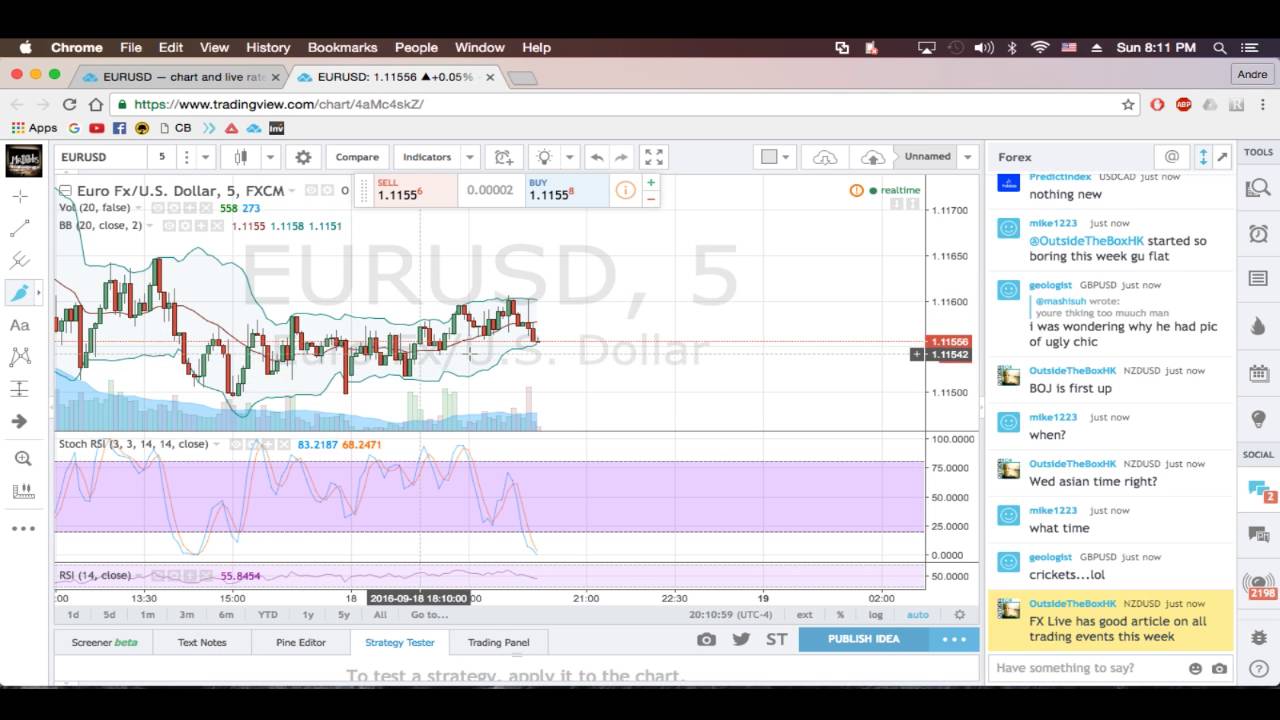Share idea via Twitter bird icon
Screen dimensions: 1280x720
coord(741,639)
